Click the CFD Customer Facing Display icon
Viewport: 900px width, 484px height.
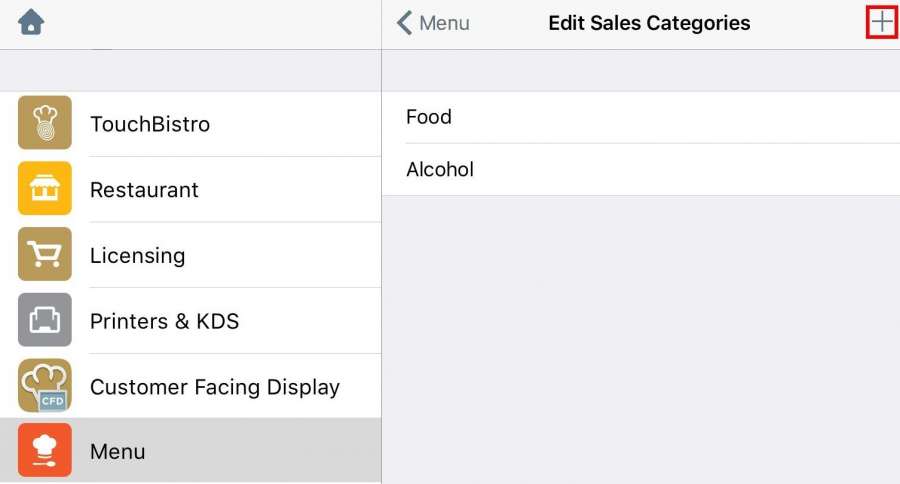(45, 386)
